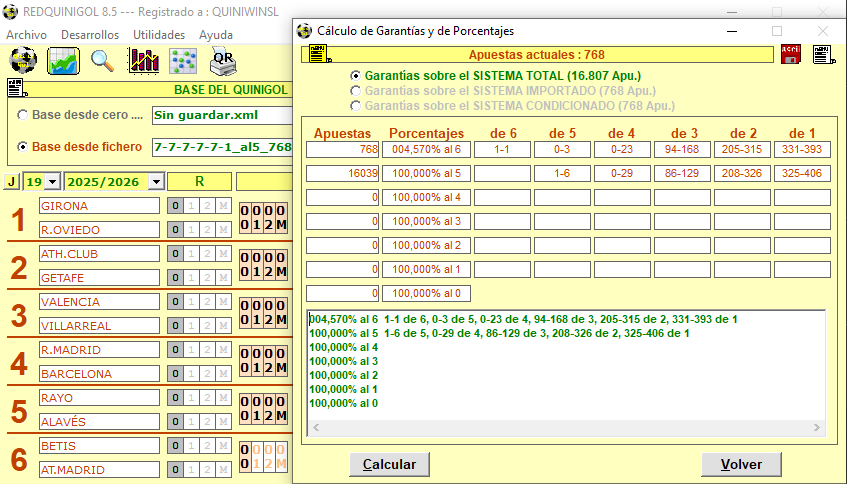This screenshot has width=847, height=484.
Task: Click the 94-168 de 3 cell
Action: coord(682,149)
